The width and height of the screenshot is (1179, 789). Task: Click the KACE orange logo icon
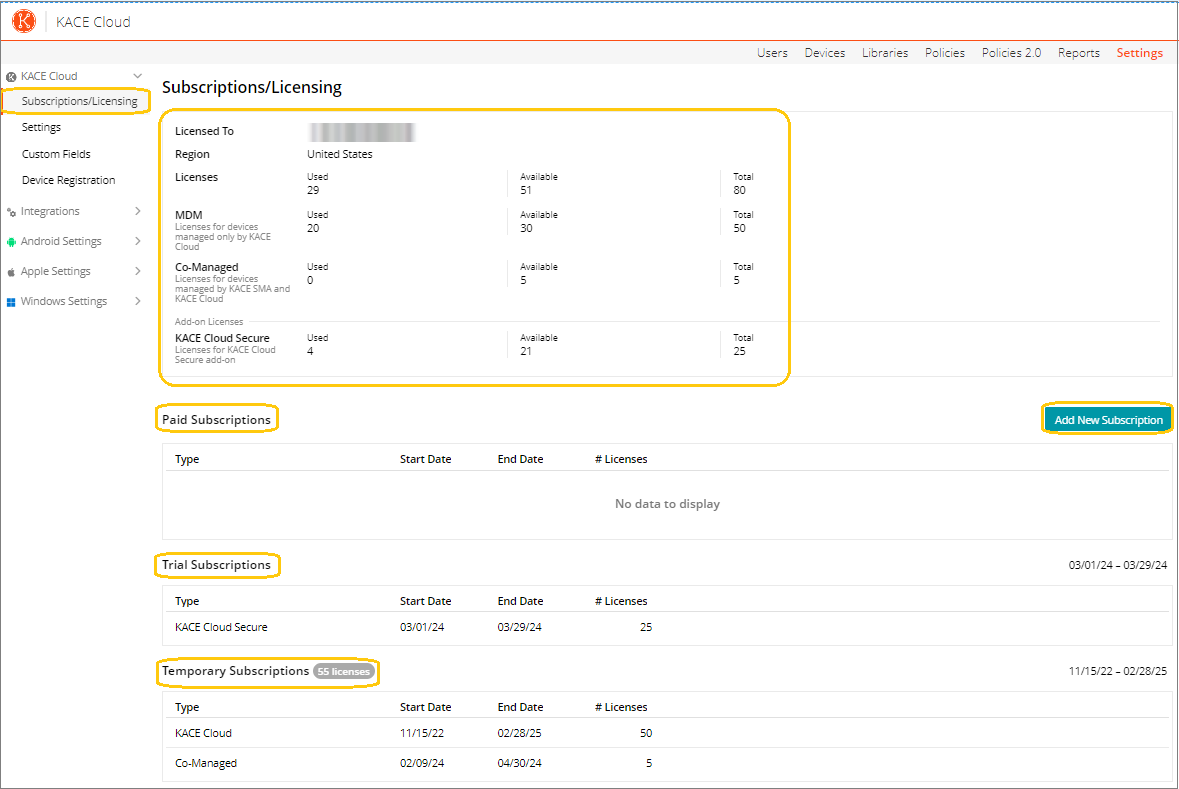[x=24, y=21]
